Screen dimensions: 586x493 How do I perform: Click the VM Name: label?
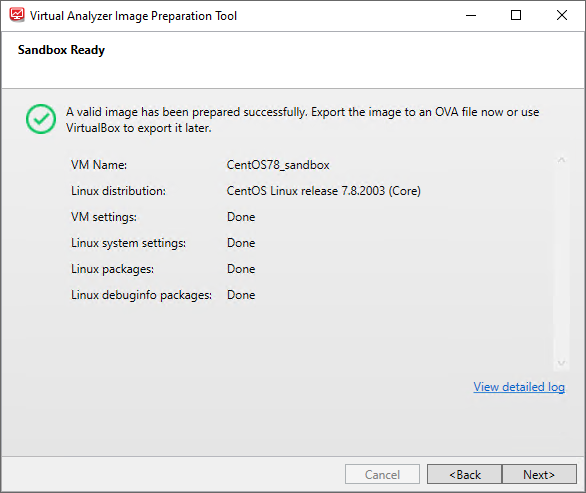point(99,165)
